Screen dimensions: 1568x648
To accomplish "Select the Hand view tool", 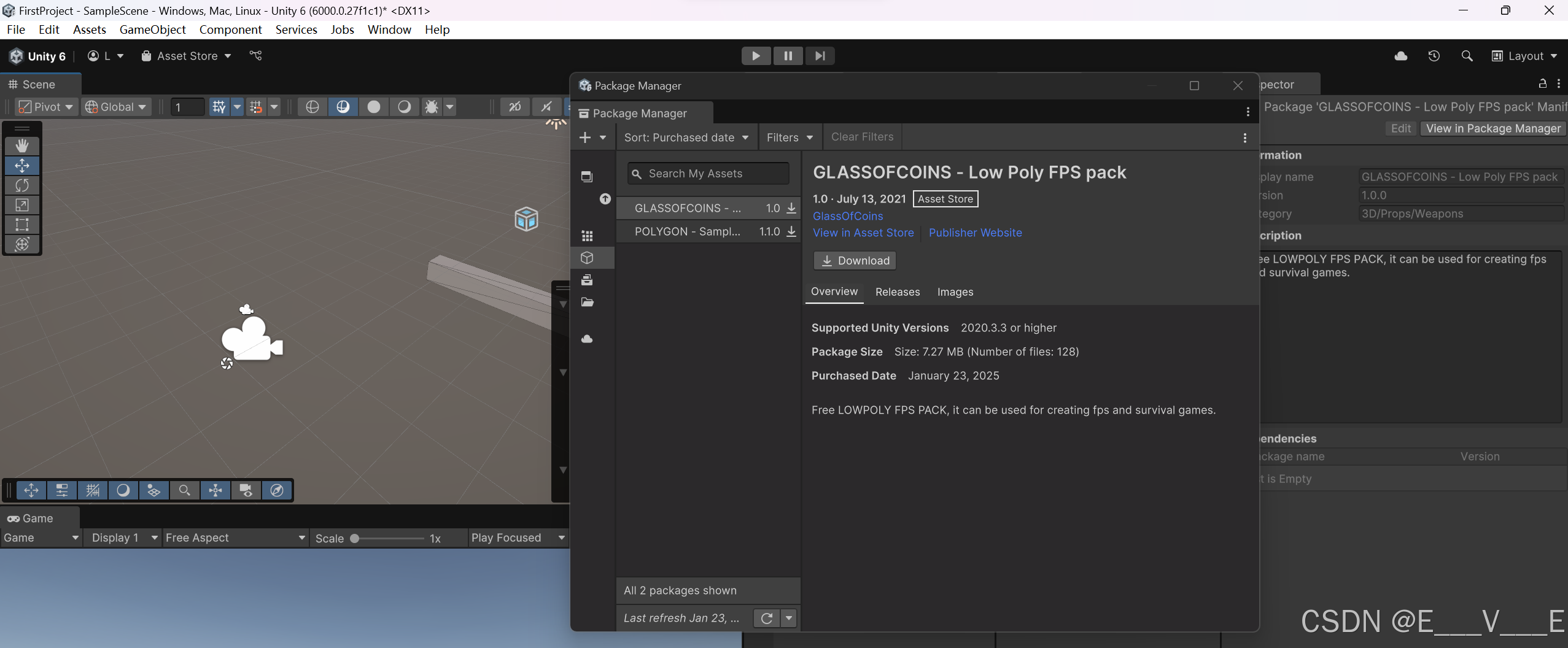I will 22,146.
